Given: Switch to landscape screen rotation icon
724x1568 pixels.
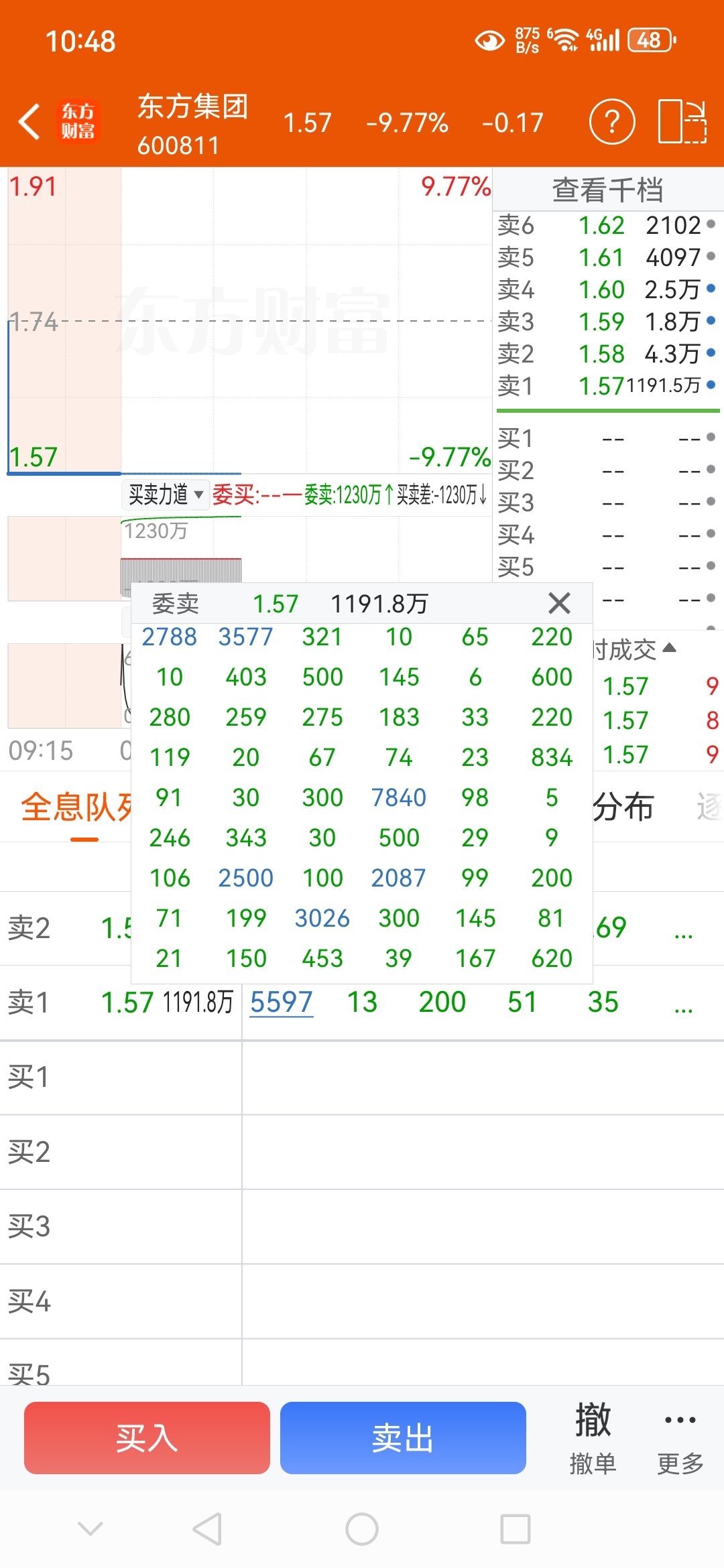Looking at the screenshot, I should (682, 121).
